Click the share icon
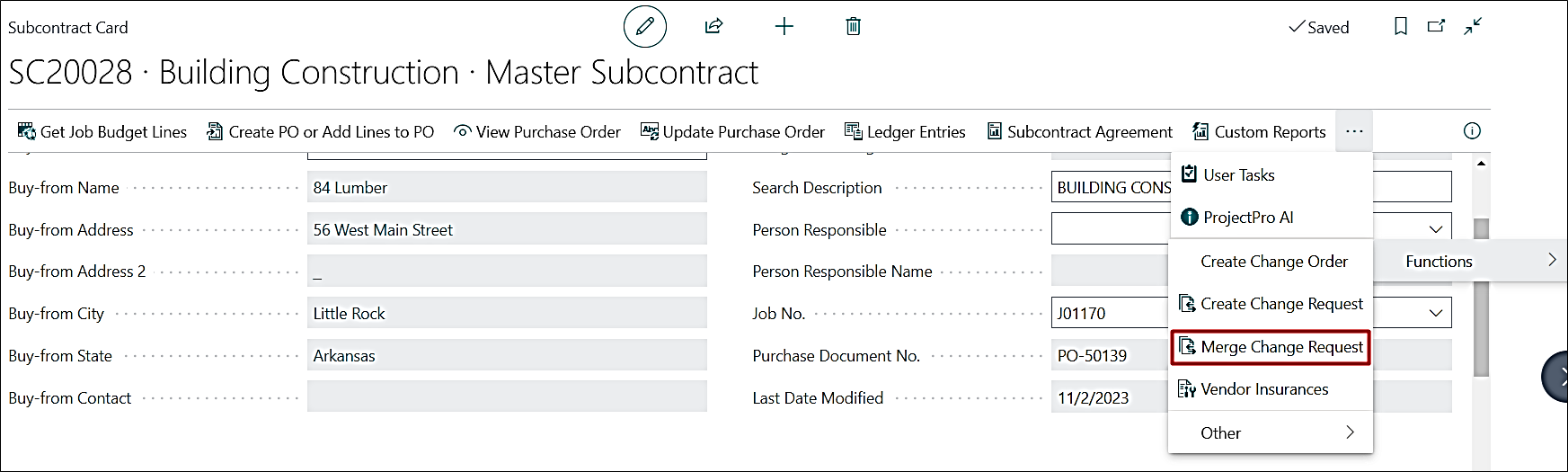This screenshot has height=472, width=1568. point(713,27)
